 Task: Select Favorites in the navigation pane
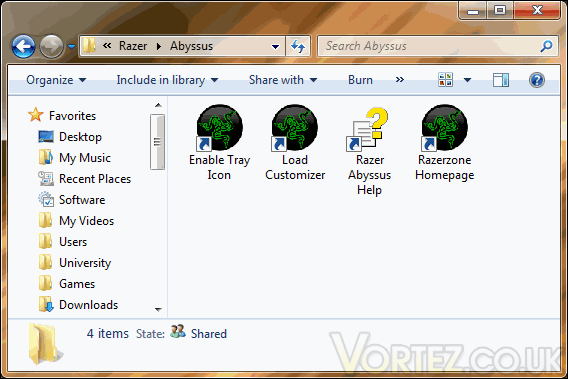click(72, 116)
